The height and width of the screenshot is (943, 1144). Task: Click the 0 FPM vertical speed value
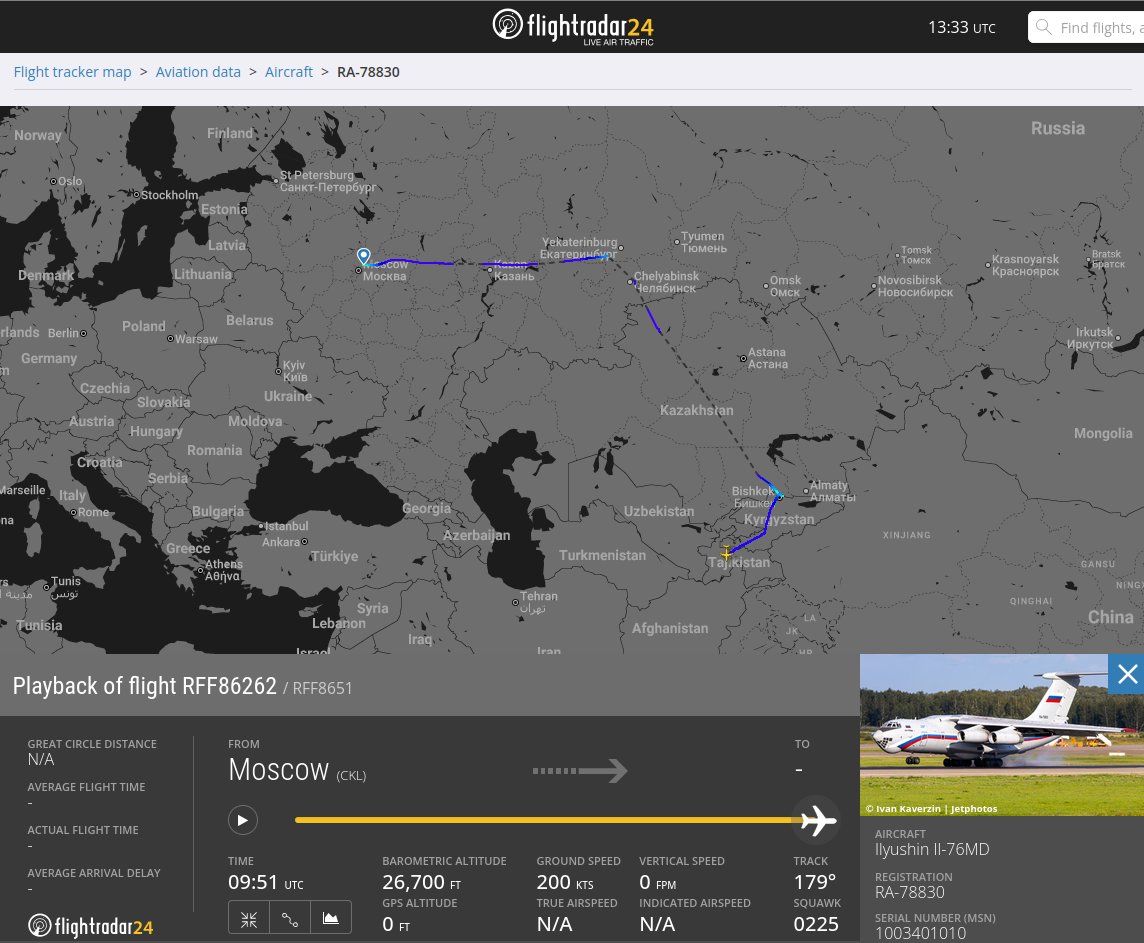tap(657, 882)
